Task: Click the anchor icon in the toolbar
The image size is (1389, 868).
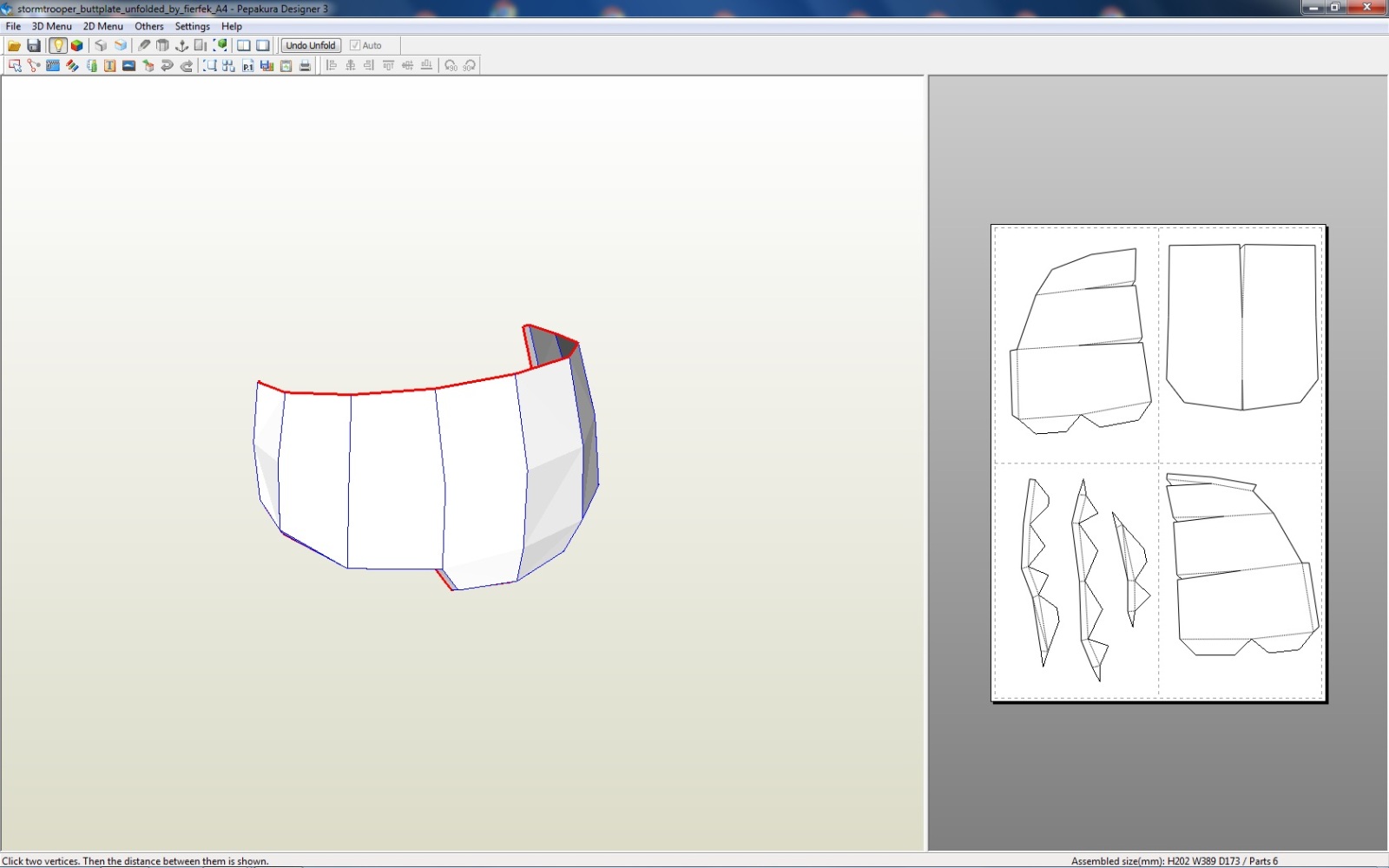Action: pos(181,45)
